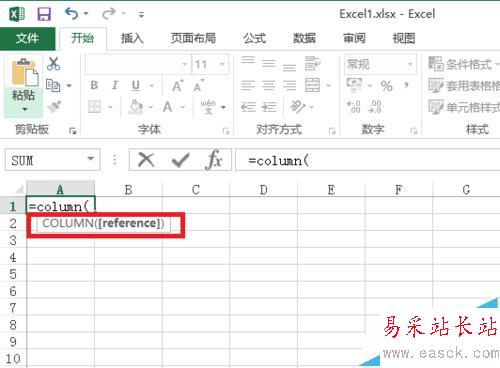Click the Percent Style icon

point(387,86)
